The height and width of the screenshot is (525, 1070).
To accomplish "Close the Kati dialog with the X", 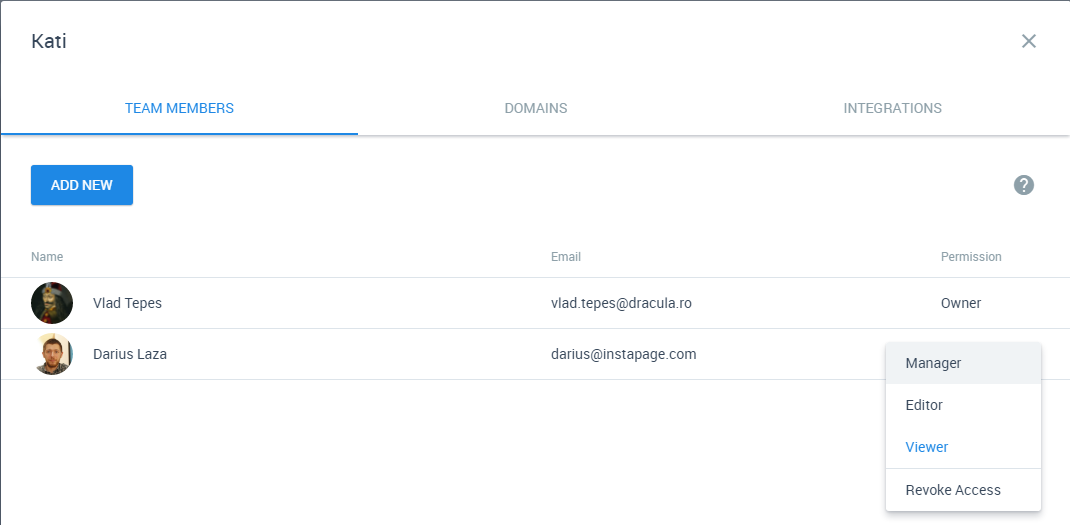I will click(1028, 41).
